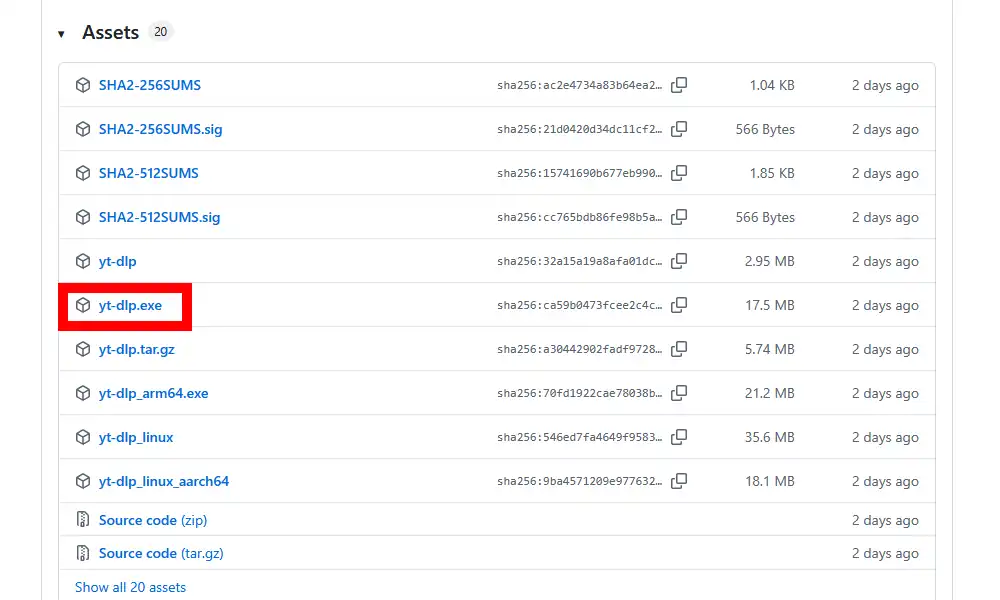
Task: Click the package icon beside yt-dlp_arm64.exe
Action: pos(83,393)
